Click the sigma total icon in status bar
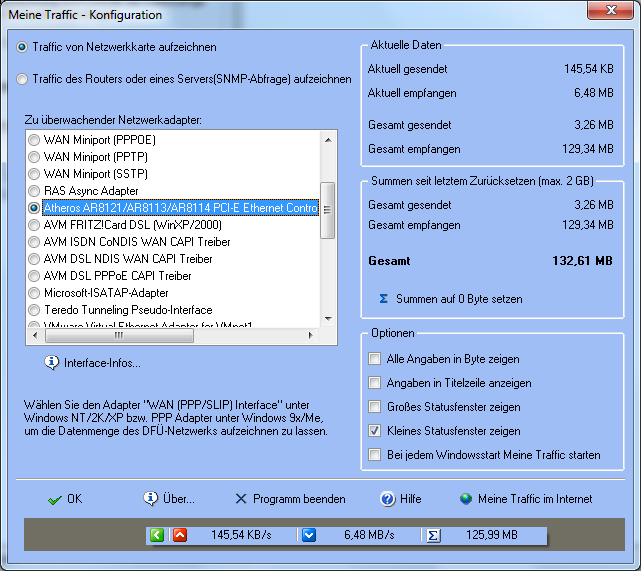 click(x=433, y=535)
